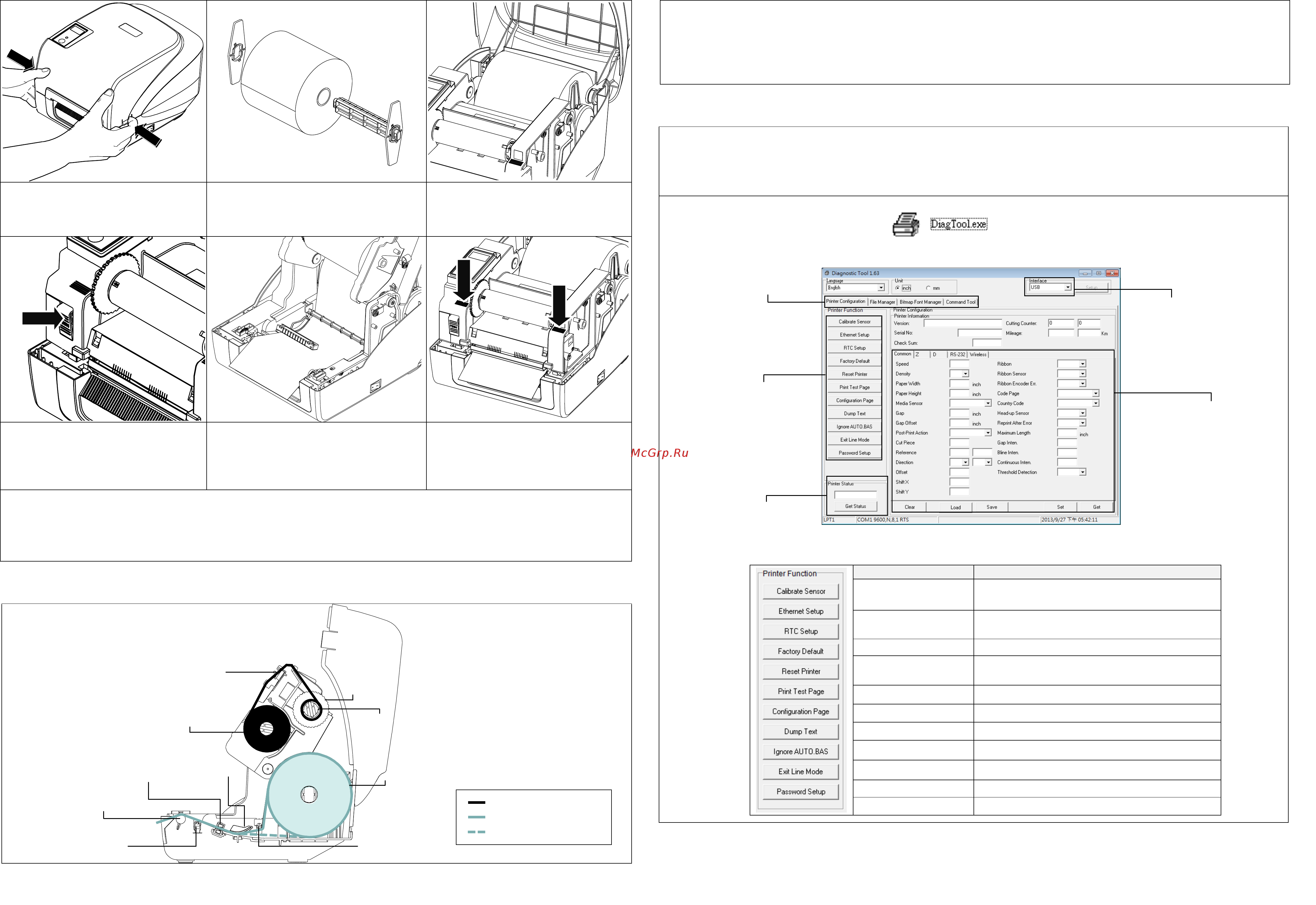Click the Speed input field
Screen dimensions: 1316x905
[960, 364]
